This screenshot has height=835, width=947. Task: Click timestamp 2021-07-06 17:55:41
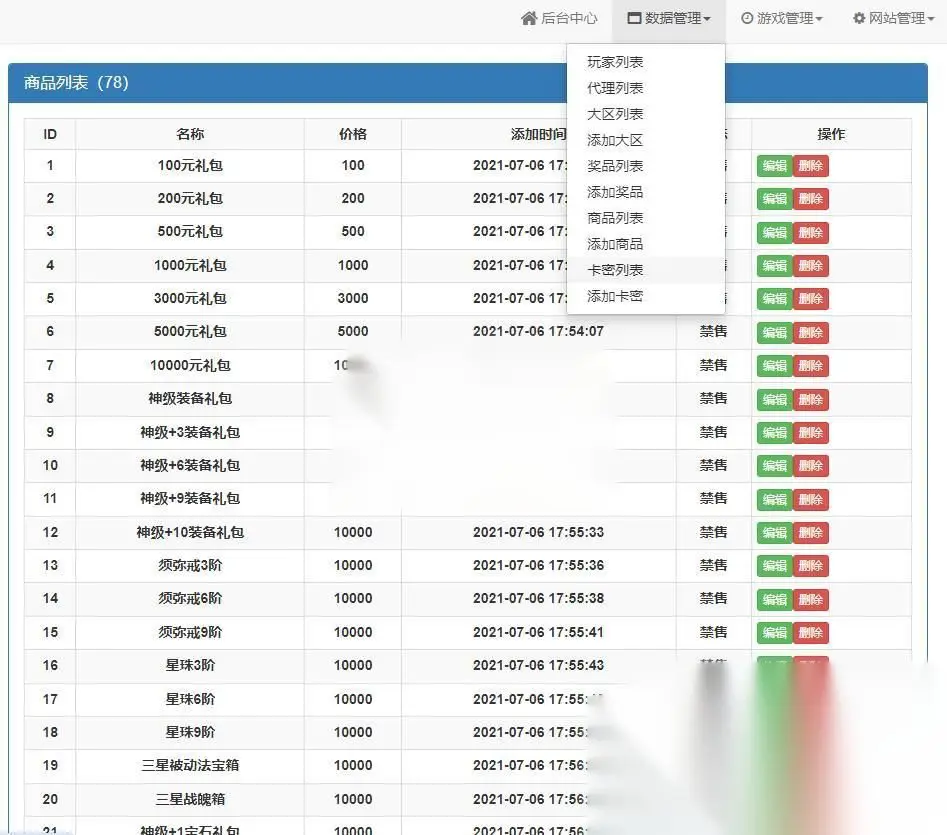click(x=538, y=632)
